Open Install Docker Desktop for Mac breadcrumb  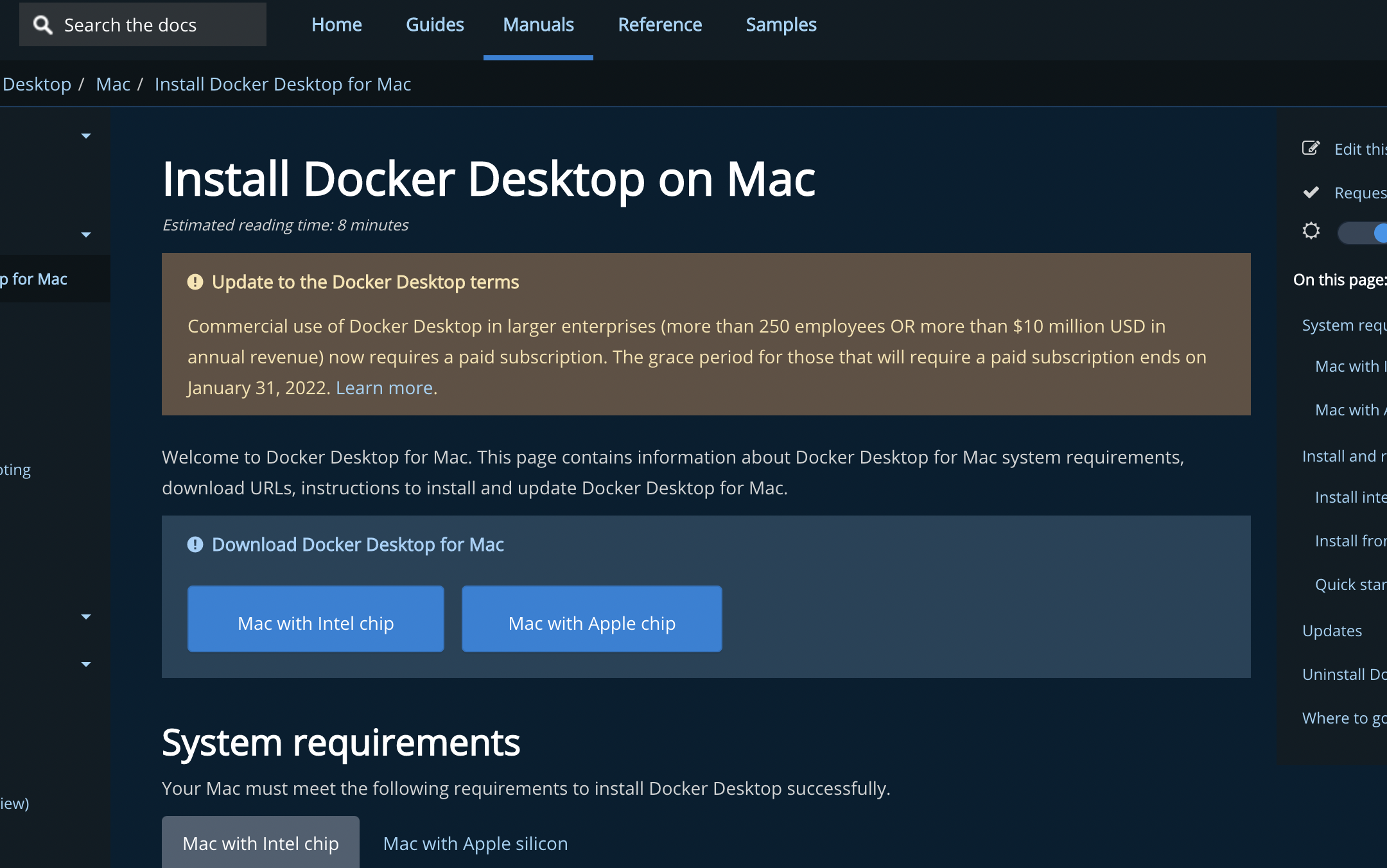(x=283, y=84)
